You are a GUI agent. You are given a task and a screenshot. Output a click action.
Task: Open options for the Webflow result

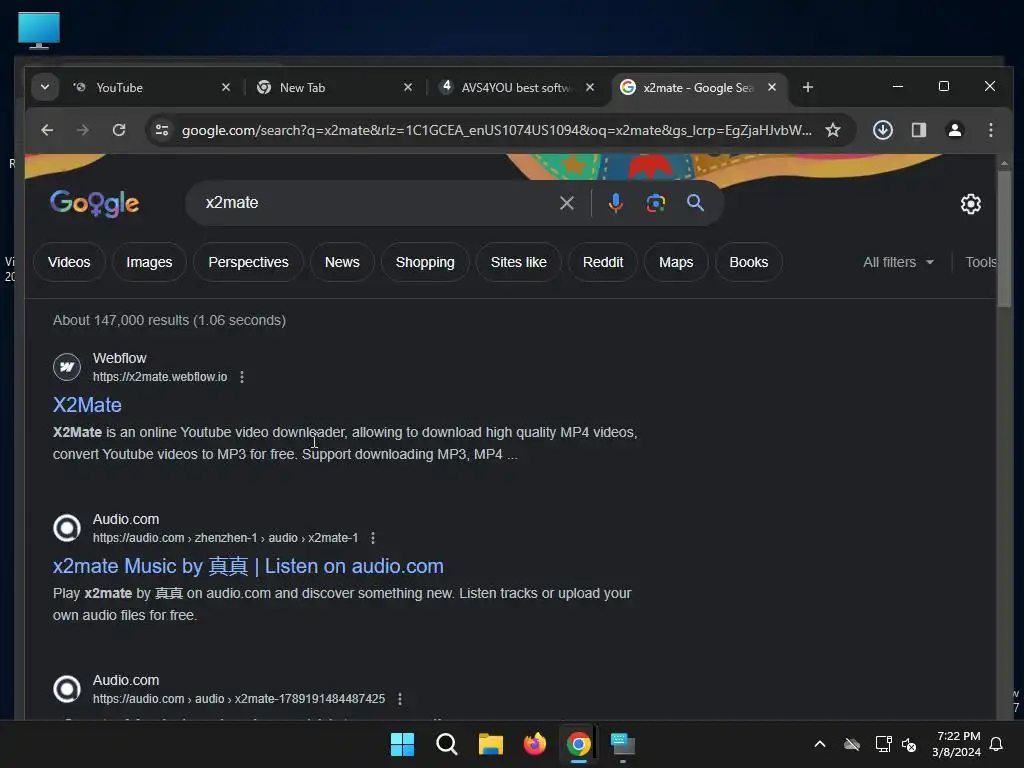tap(242, 377)
